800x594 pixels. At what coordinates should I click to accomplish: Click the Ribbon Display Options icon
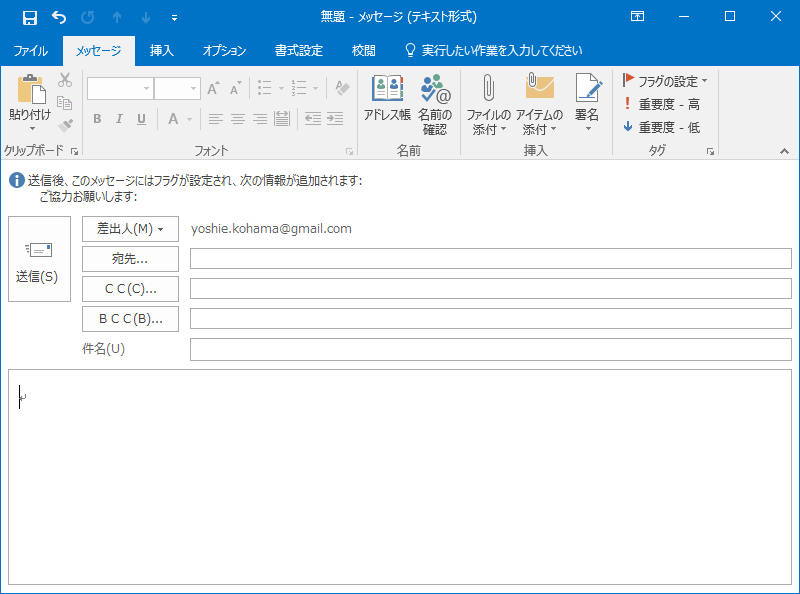(x=637, y=16)
